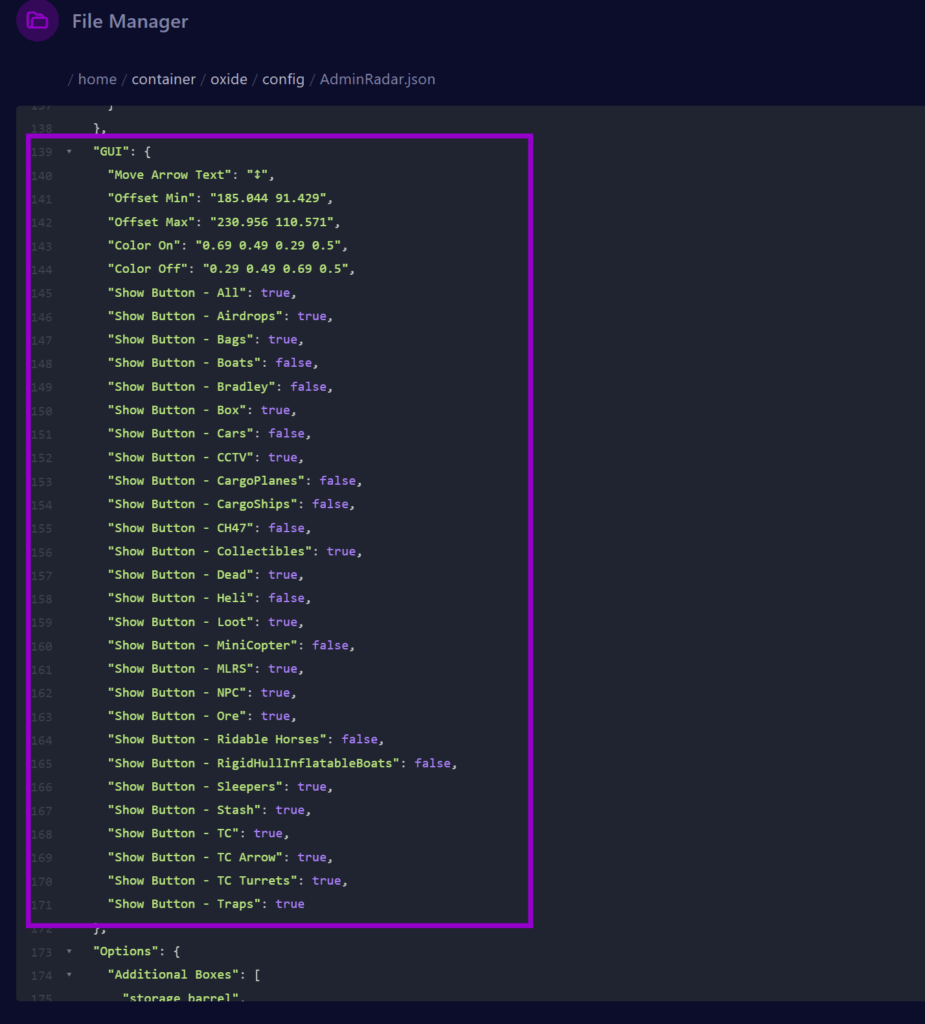Click the false value for Show Button - Ridable Horses
Screen dimensions: 925x1024
[359, 739]
